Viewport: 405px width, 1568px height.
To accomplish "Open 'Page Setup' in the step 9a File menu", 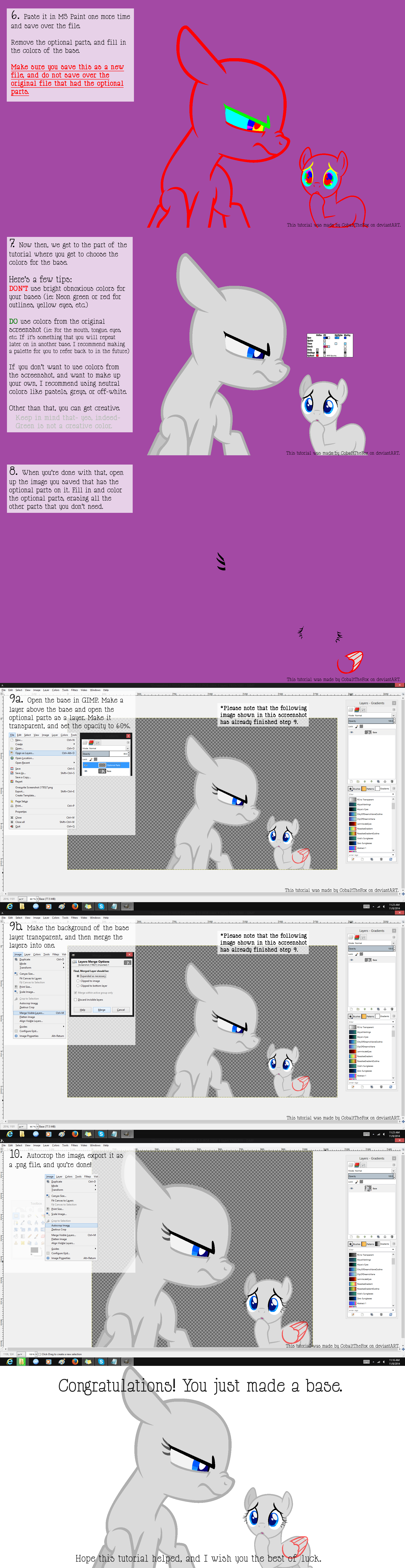I will (x=43, y=802).
